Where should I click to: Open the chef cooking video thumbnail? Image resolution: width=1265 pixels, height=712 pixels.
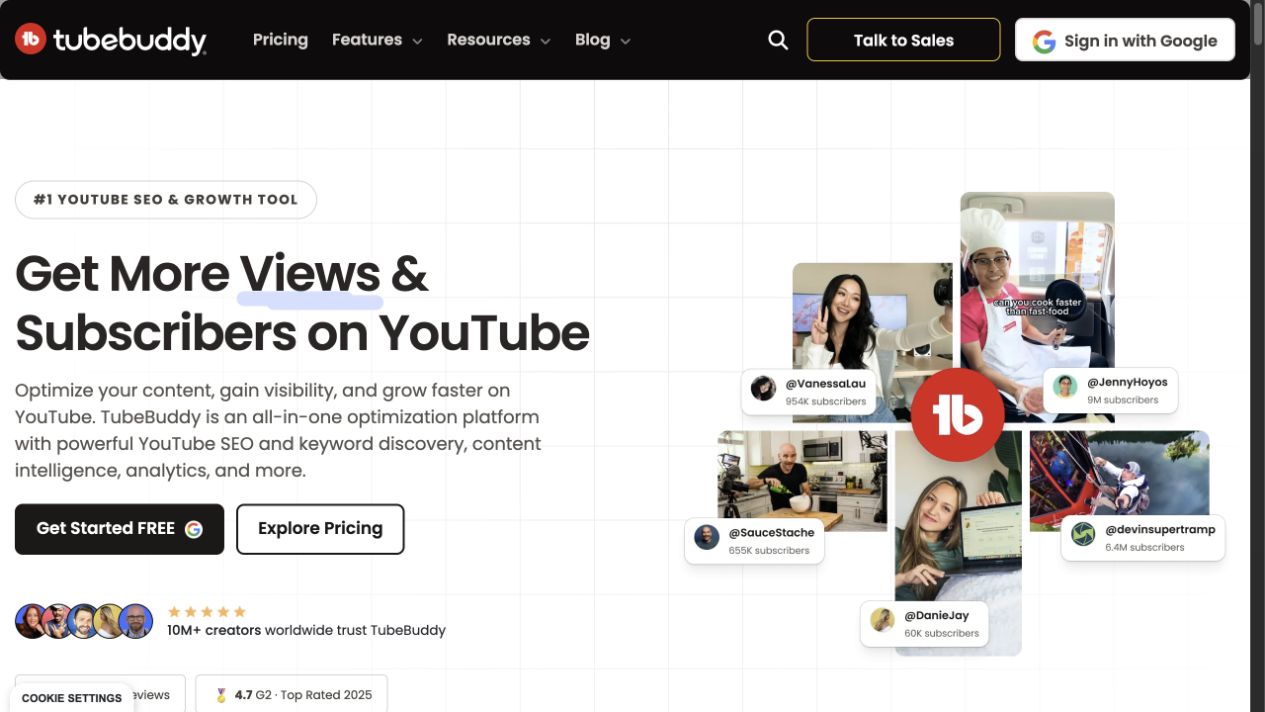[x=1037, y=290]
